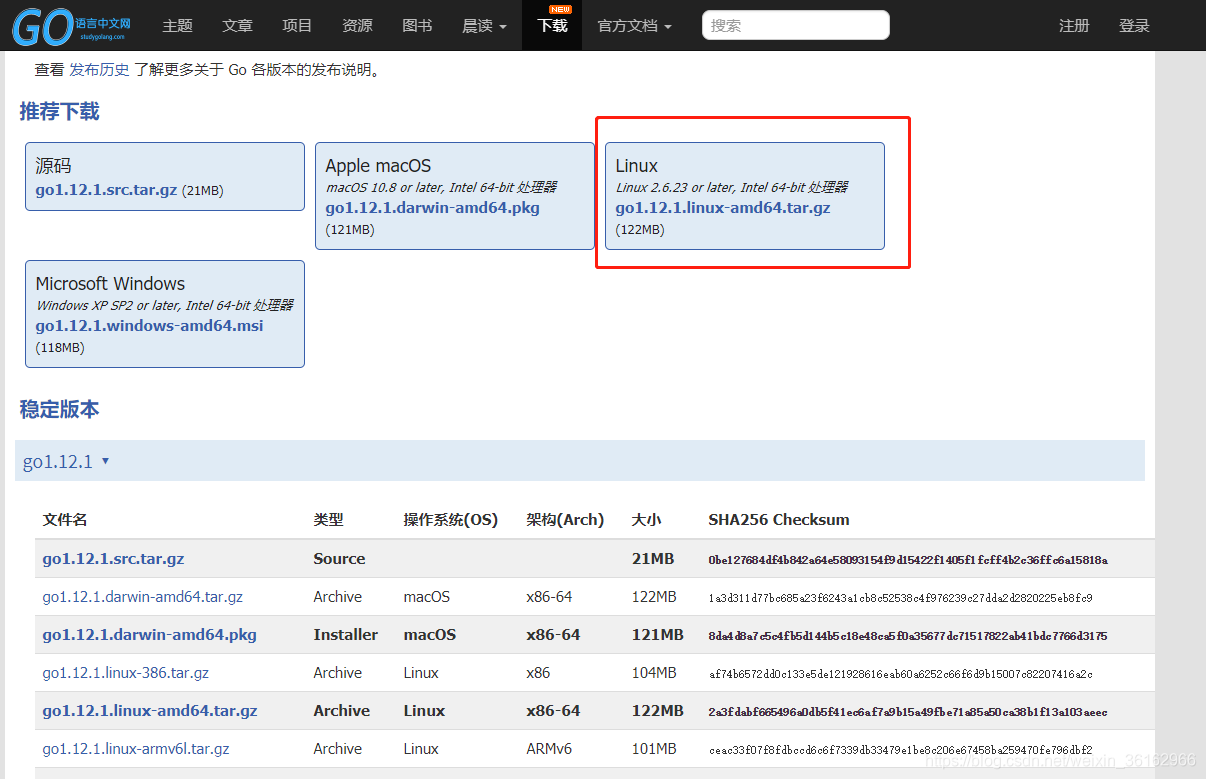This screenshot has width=1206, height=779.
Task: Click the ARMv6 architecture cell
Action: click(549, 749)
